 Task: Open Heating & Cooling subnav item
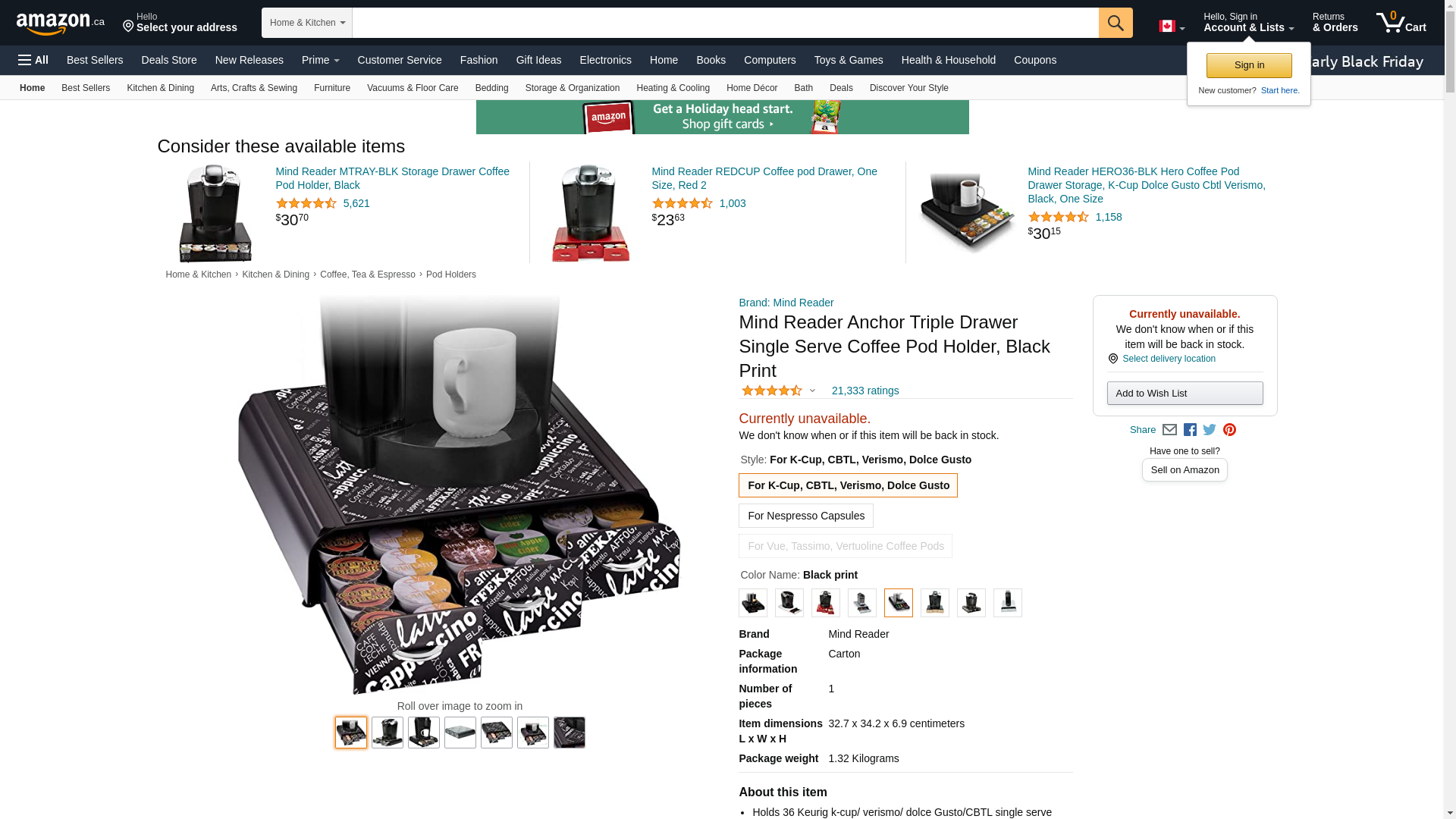(673, 88)
